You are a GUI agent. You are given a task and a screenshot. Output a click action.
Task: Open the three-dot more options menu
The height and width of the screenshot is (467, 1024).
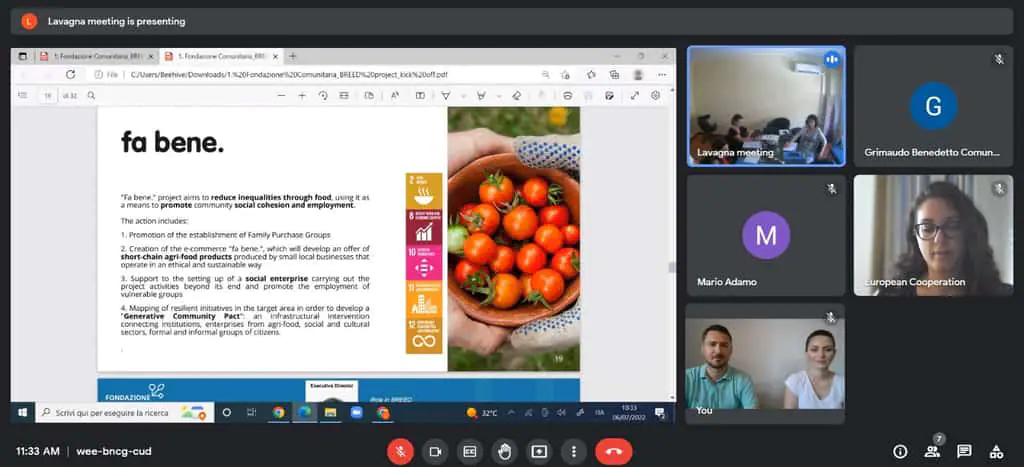coord(573,451)
